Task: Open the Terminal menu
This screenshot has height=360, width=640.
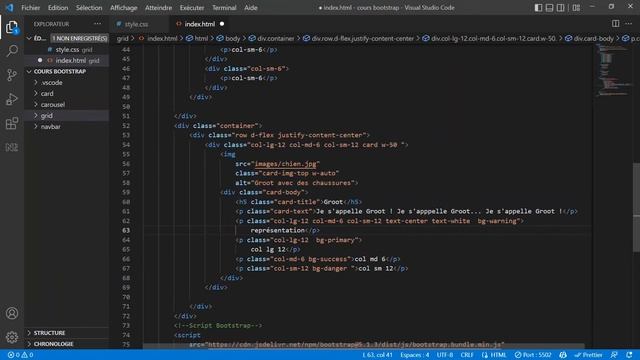Action: click(x=224, y=7)
